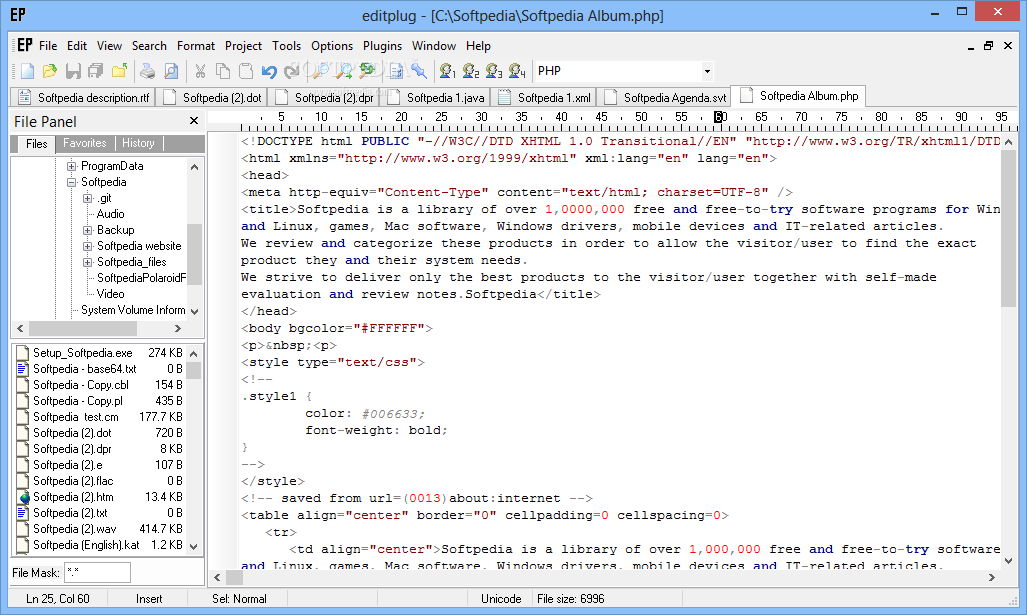Switch to Softpedia description.rtf tab

(83, 98)
